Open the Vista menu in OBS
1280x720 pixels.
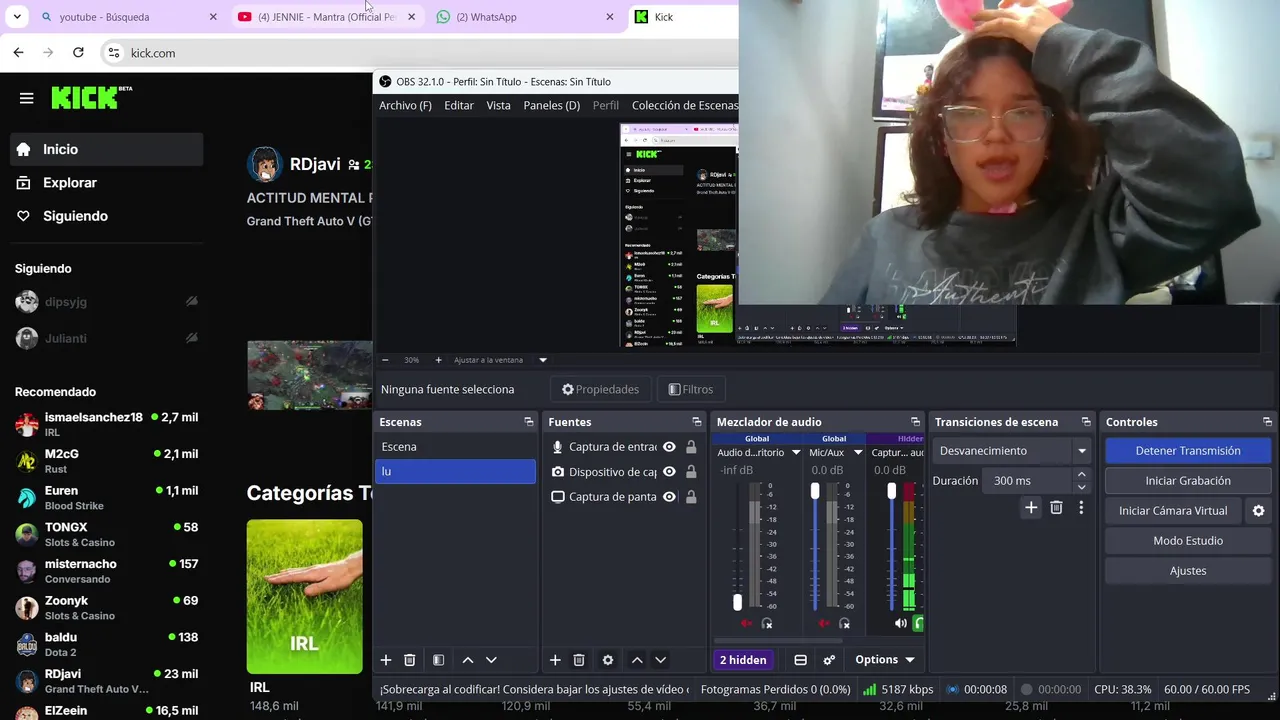[x=498, y=105]
